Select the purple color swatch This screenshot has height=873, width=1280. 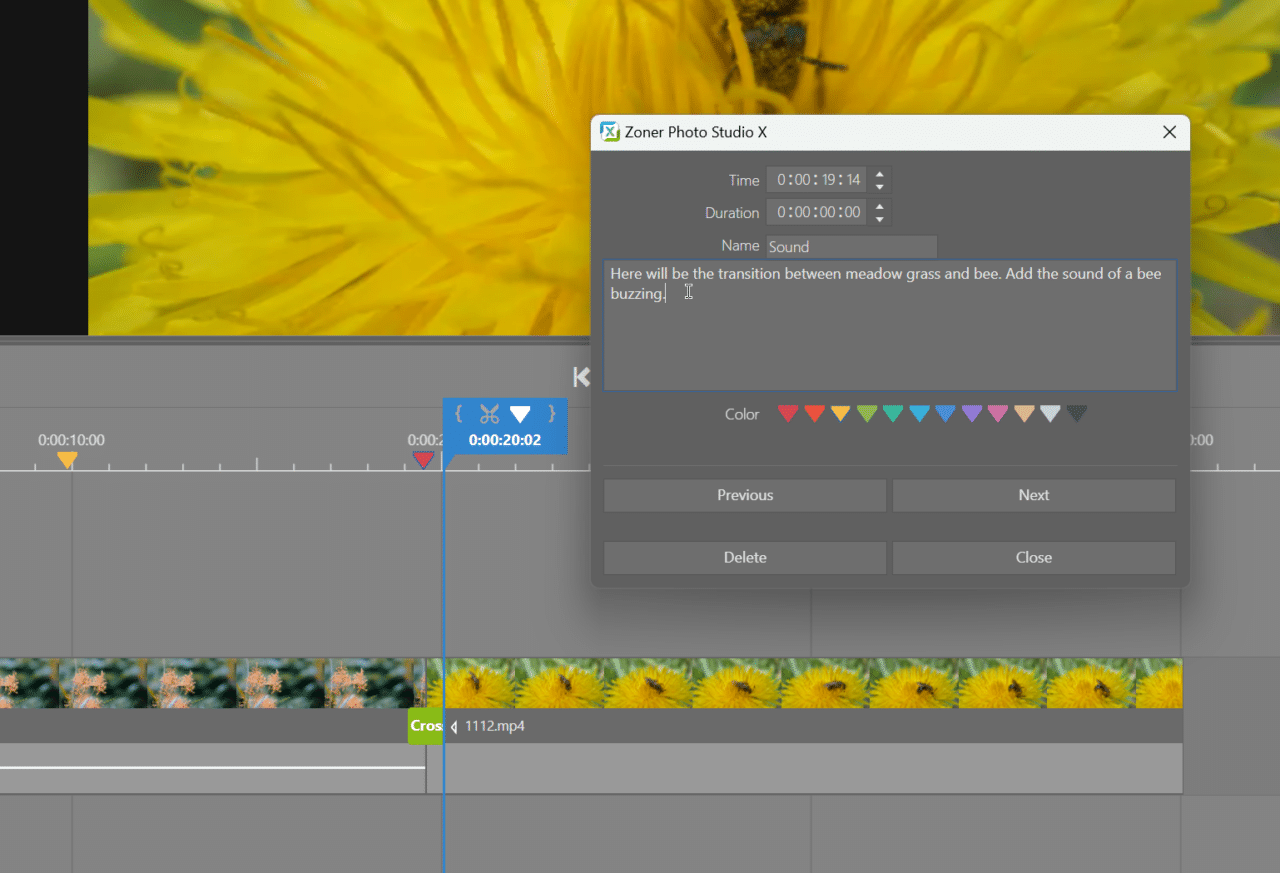[970, 412]
